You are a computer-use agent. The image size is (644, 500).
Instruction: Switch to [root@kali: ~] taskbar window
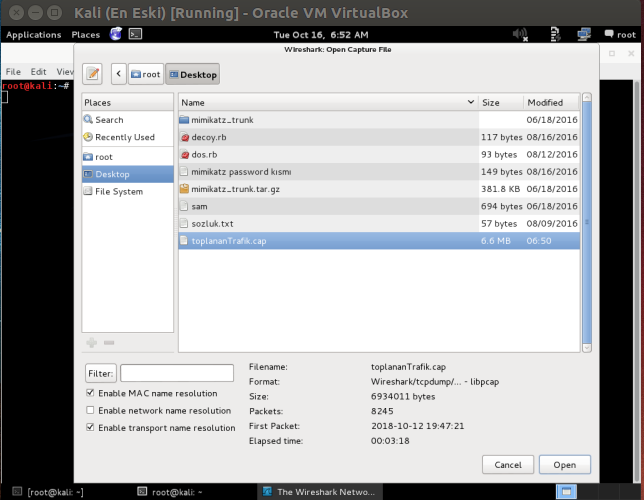pos(48,492)
